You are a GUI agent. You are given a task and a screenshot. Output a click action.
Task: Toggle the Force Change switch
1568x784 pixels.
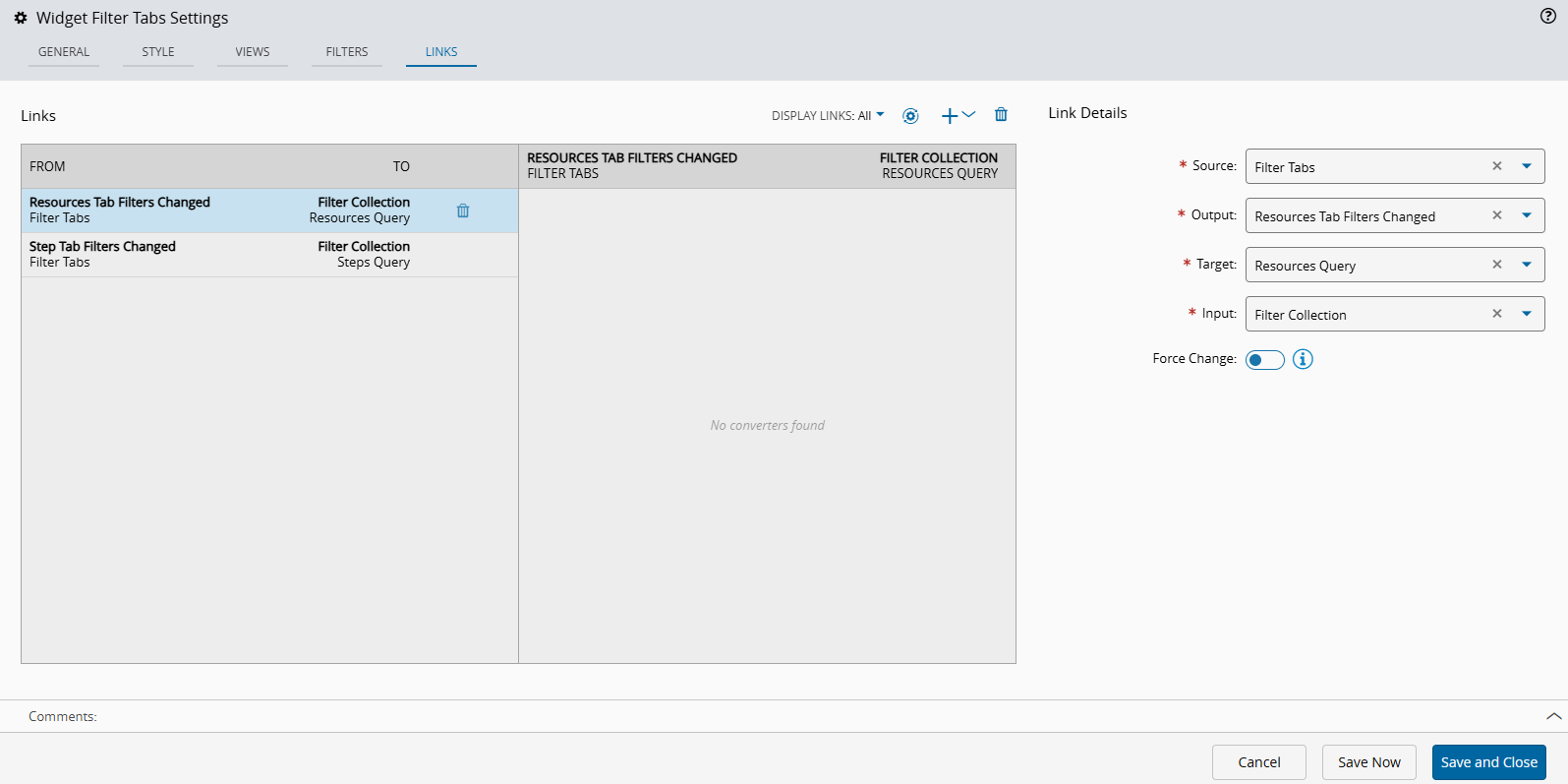point(1265,360)
